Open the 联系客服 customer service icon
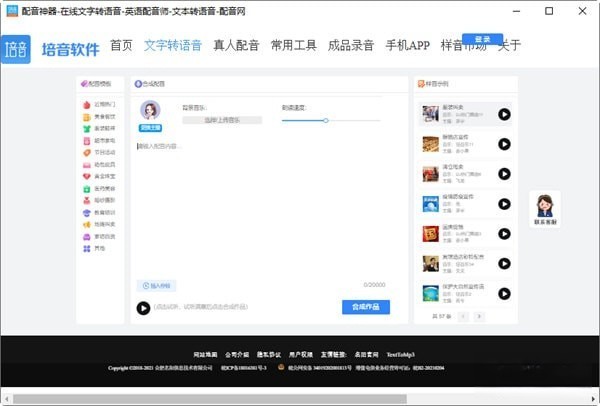 [547, 209]
